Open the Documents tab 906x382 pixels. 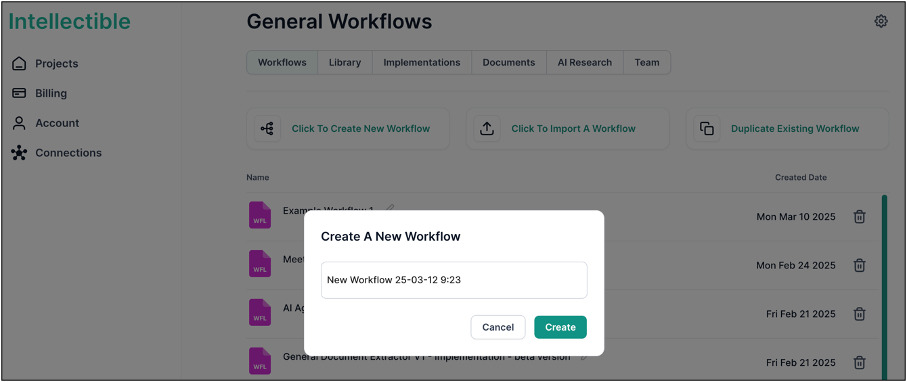(509, 62)
